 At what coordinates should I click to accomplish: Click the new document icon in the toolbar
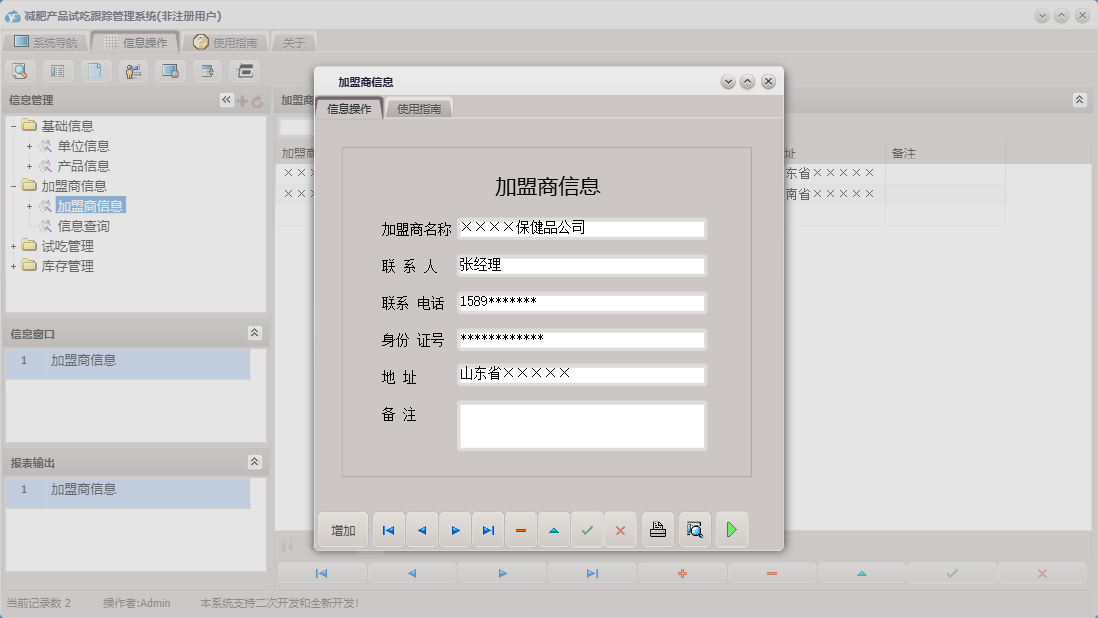click(94, 70)
